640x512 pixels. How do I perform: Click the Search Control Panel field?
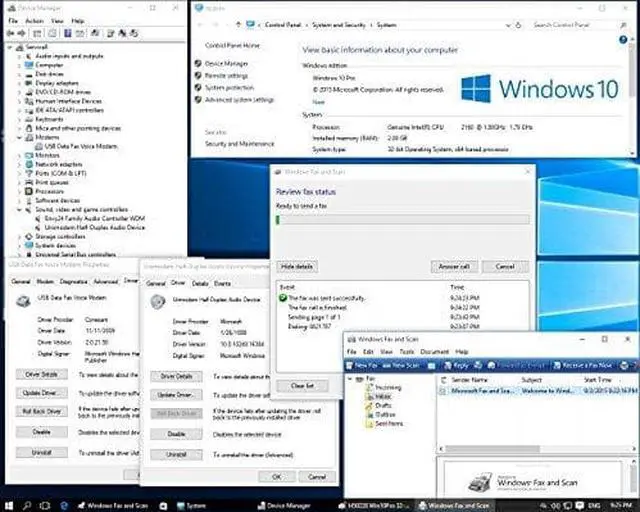[x=580, y=25]
